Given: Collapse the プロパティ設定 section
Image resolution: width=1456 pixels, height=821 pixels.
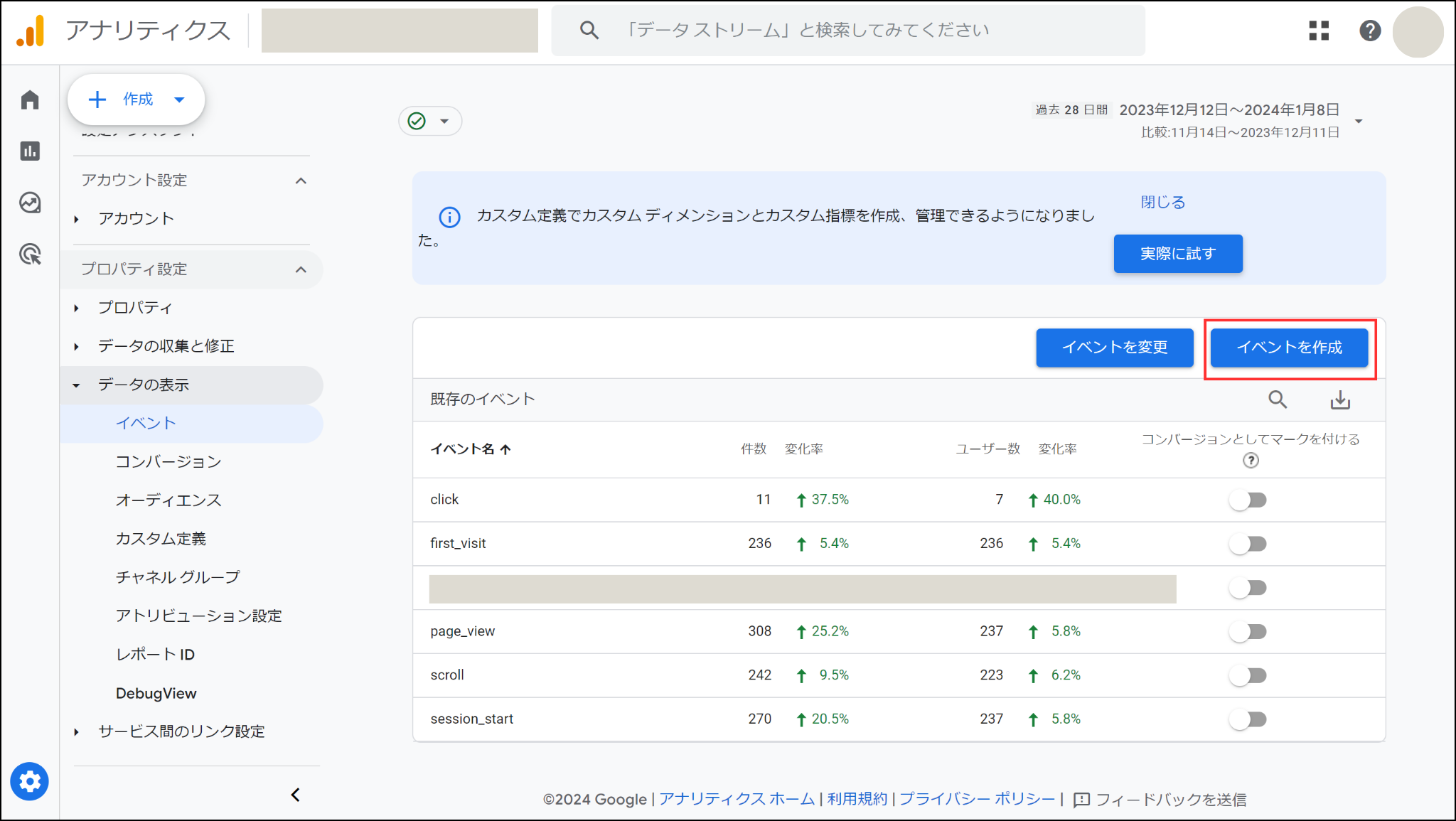Looking at the screenshot, I should 301,269.
